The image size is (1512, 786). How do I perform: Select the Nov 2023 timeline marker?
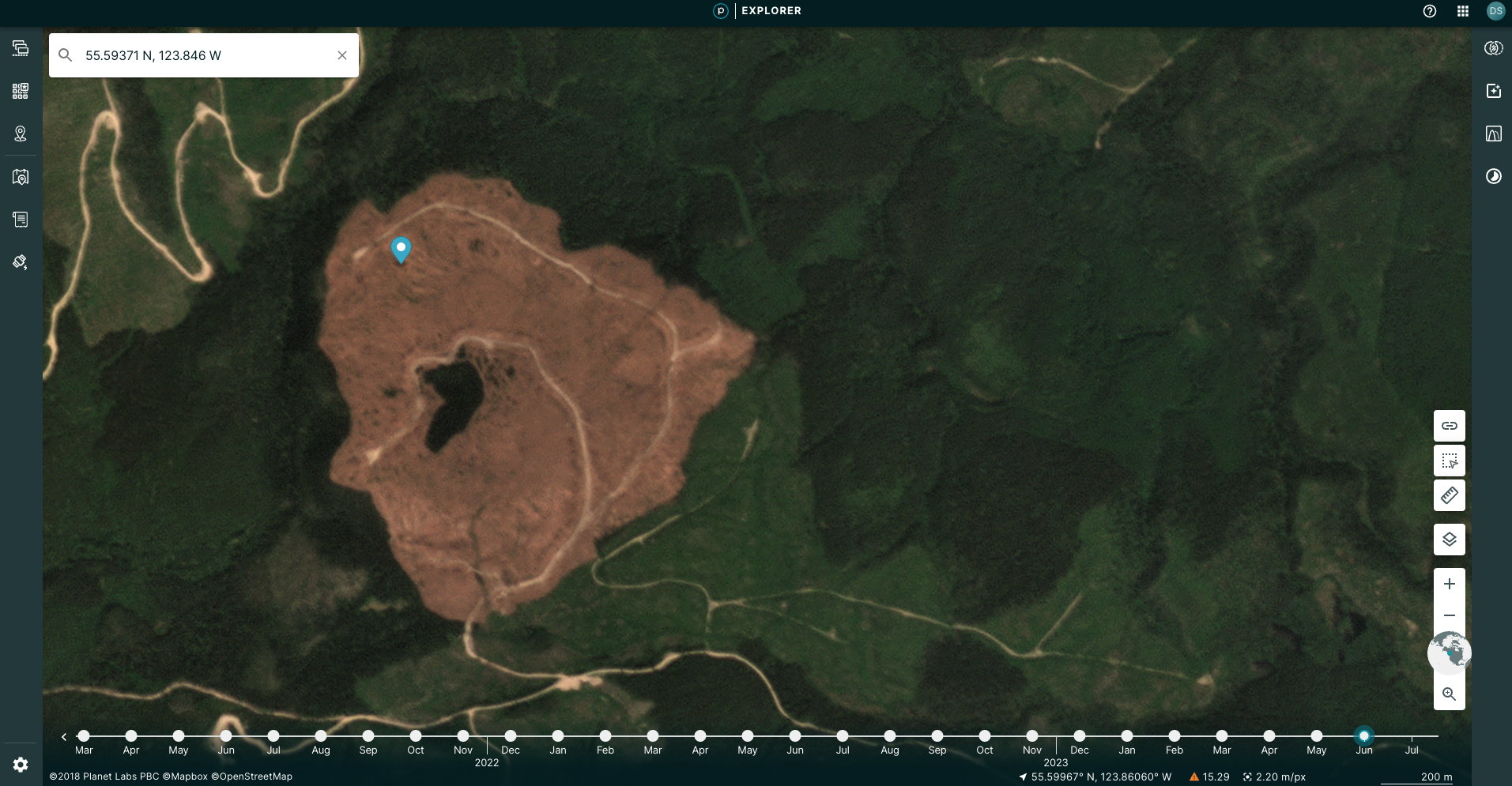1032,735
